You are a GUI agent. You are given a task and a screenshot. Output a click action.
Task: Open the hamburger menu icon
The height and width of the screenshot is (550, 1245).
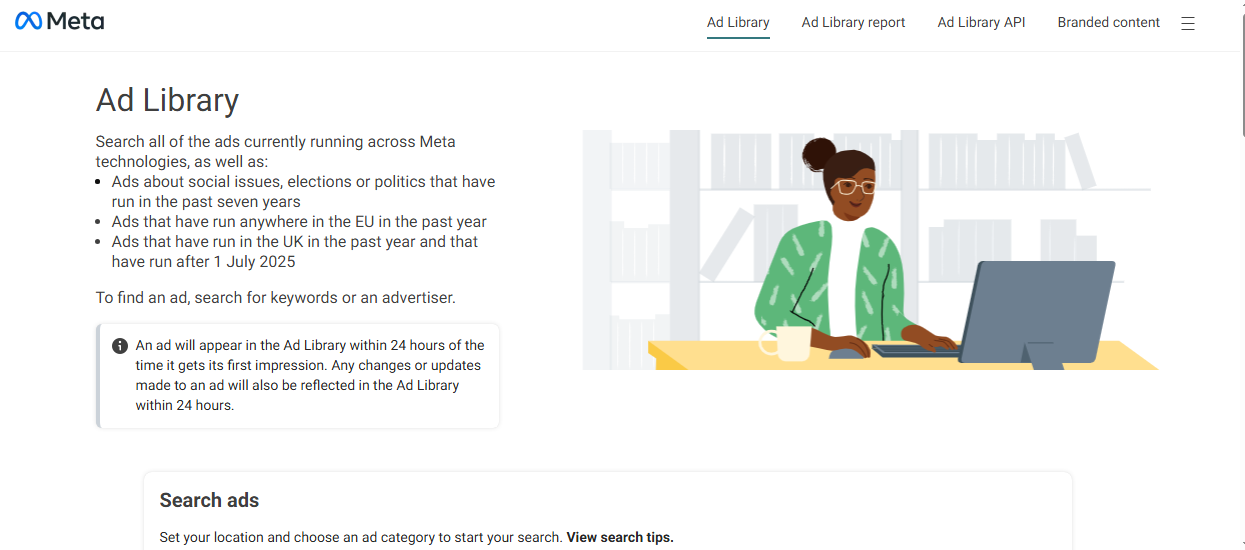coord(1188,23)
